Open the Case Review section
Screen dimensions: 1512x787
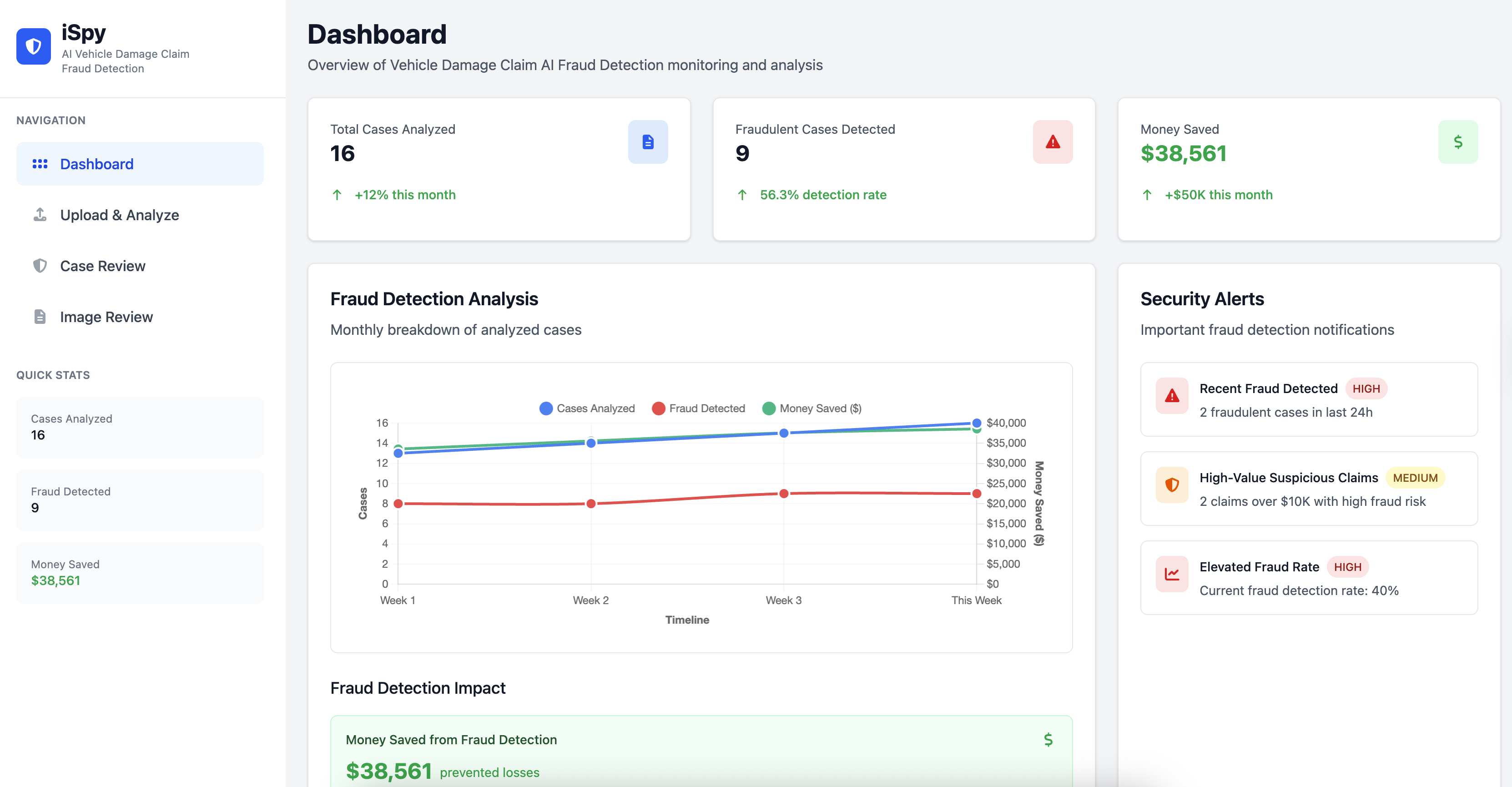click(x=103, y=266)
